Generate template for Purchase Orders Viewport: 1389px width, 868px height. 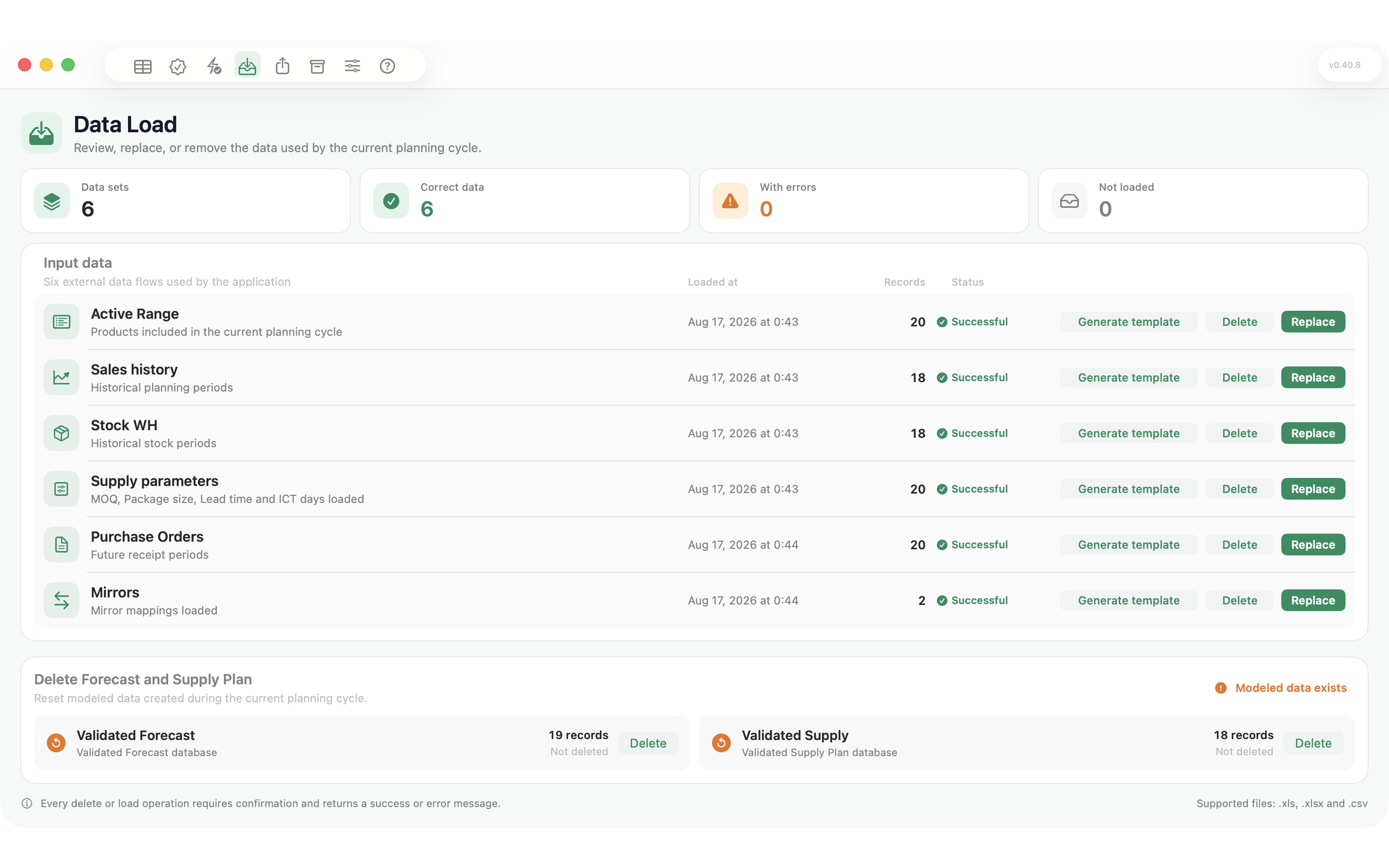point(1129,545)
